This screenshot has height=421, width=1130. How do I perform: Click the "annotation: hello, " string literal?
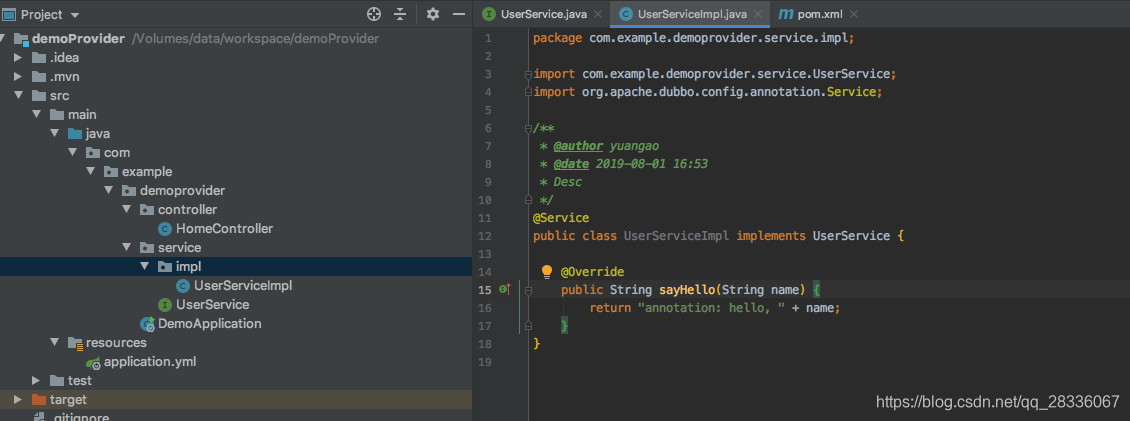[x=711, y=308]
